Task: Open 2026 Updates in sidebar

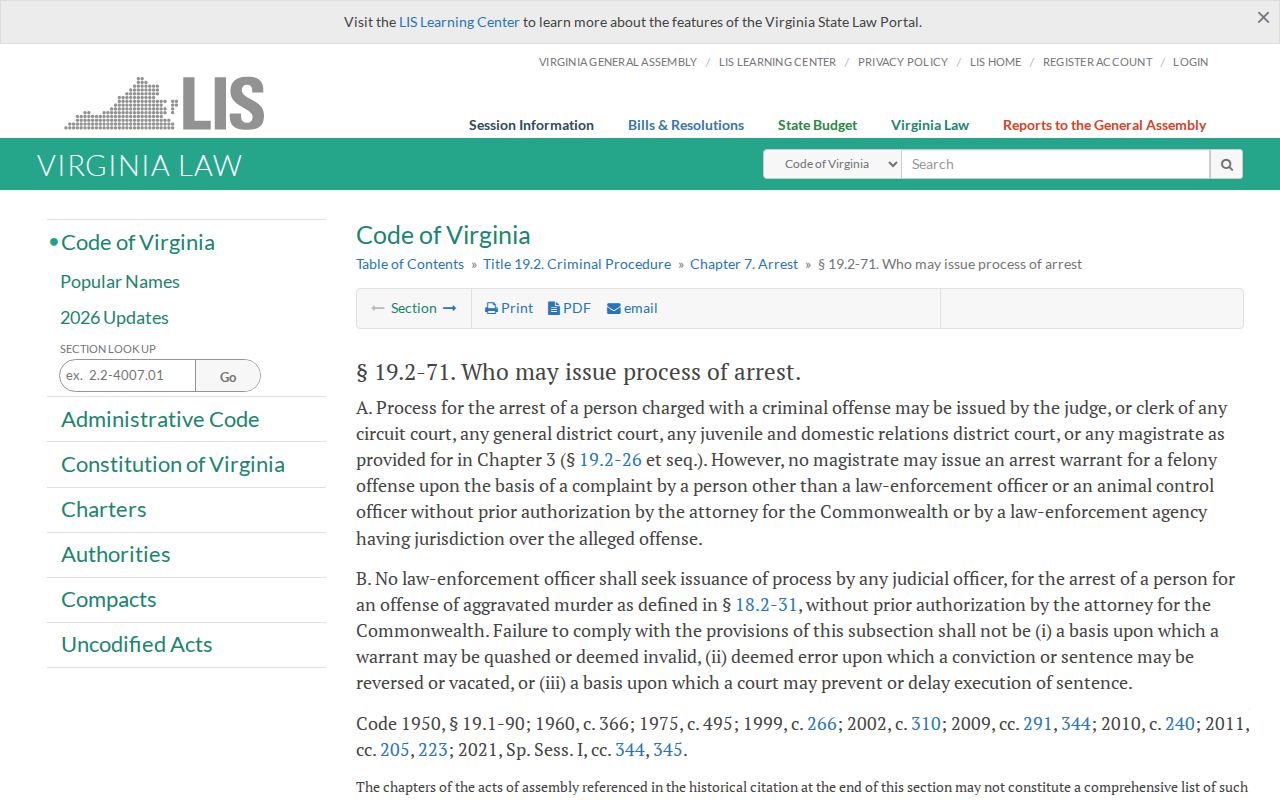Action: pos(114,318)
